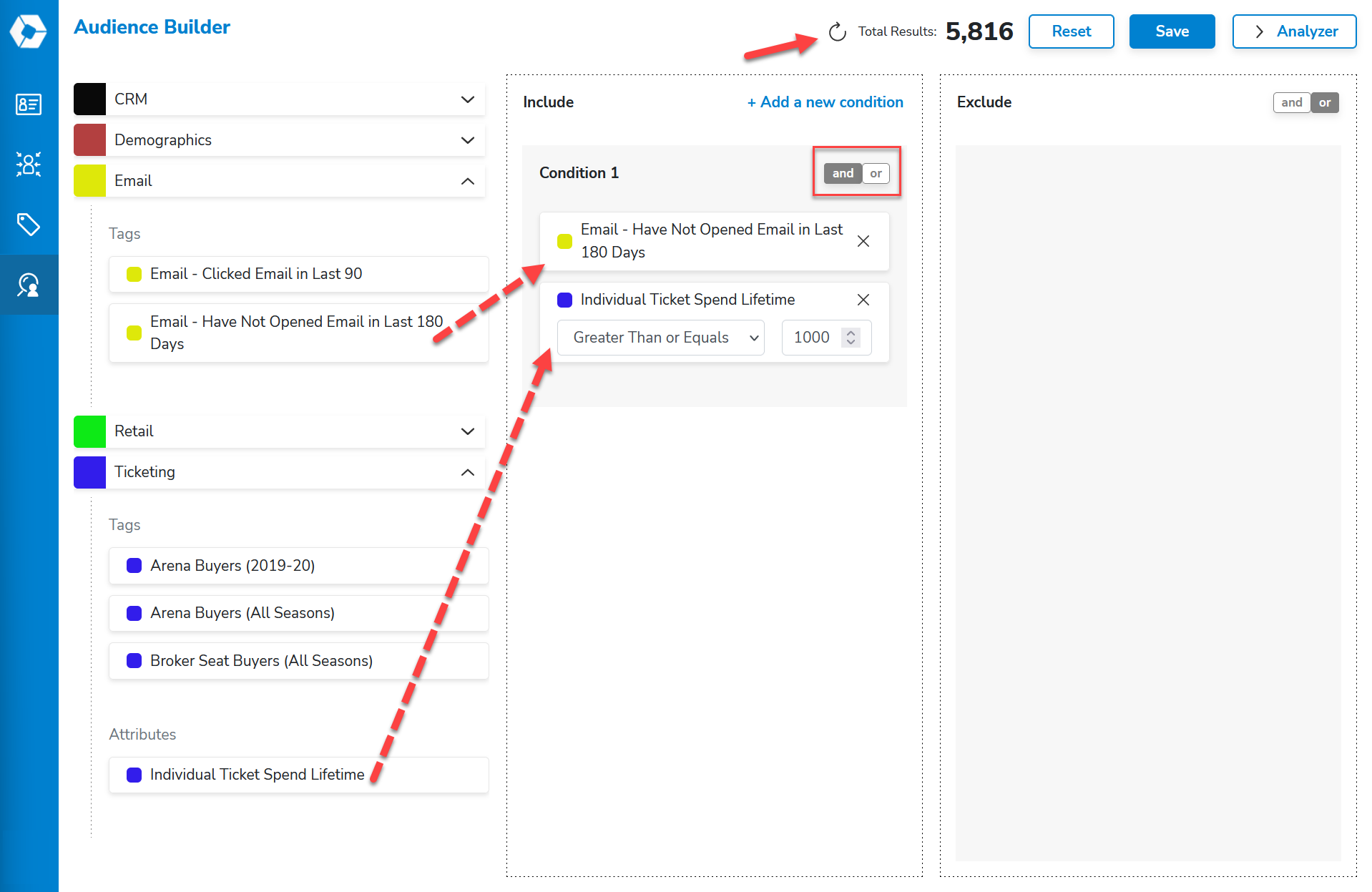Click the Attributes label under Ticketing
Viewport: 1372px width, 892px height.
point(142,735)
